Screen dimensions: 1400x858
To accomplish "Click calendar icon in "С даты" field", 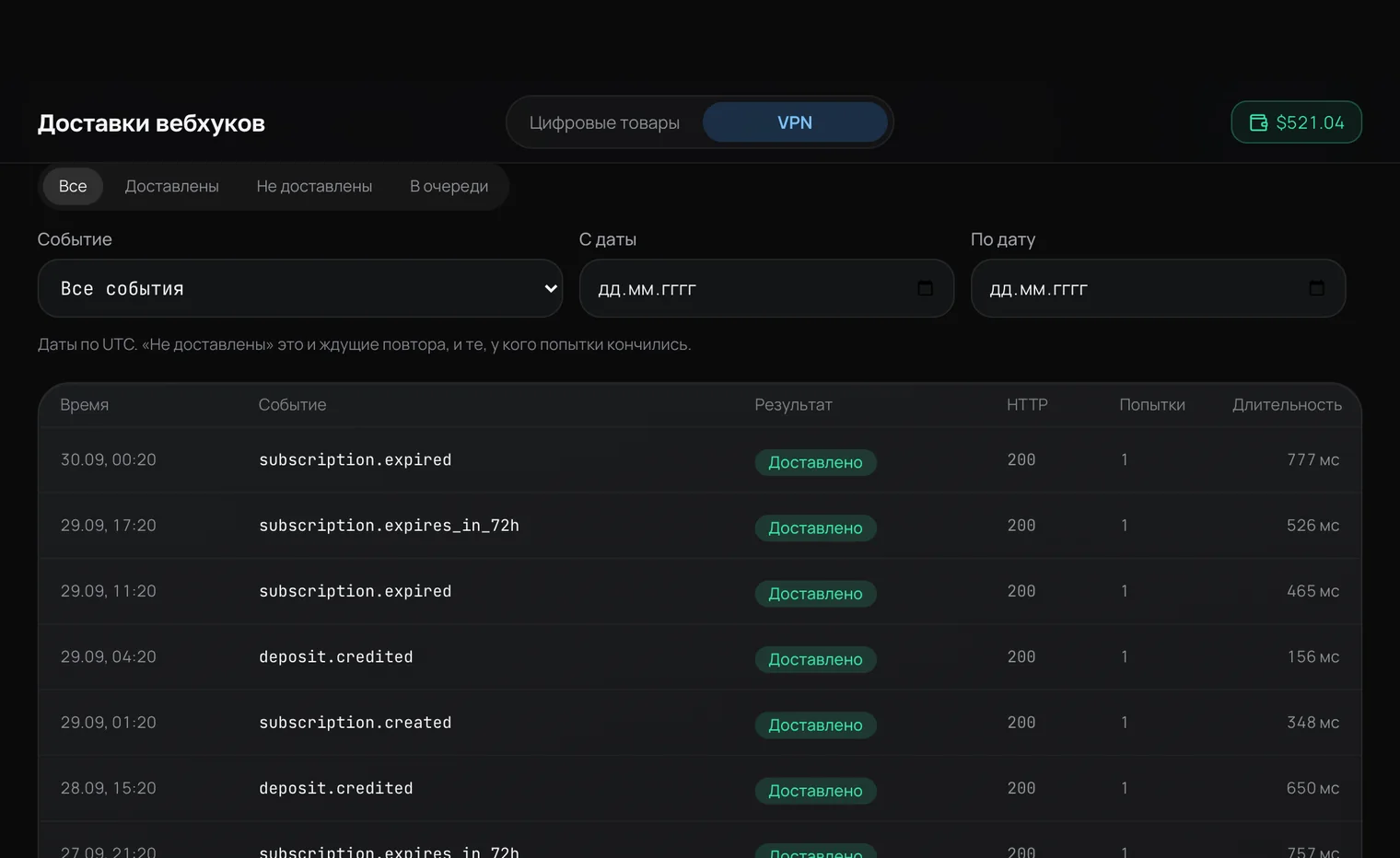I will pyautogui.click(x=925, y=288).
